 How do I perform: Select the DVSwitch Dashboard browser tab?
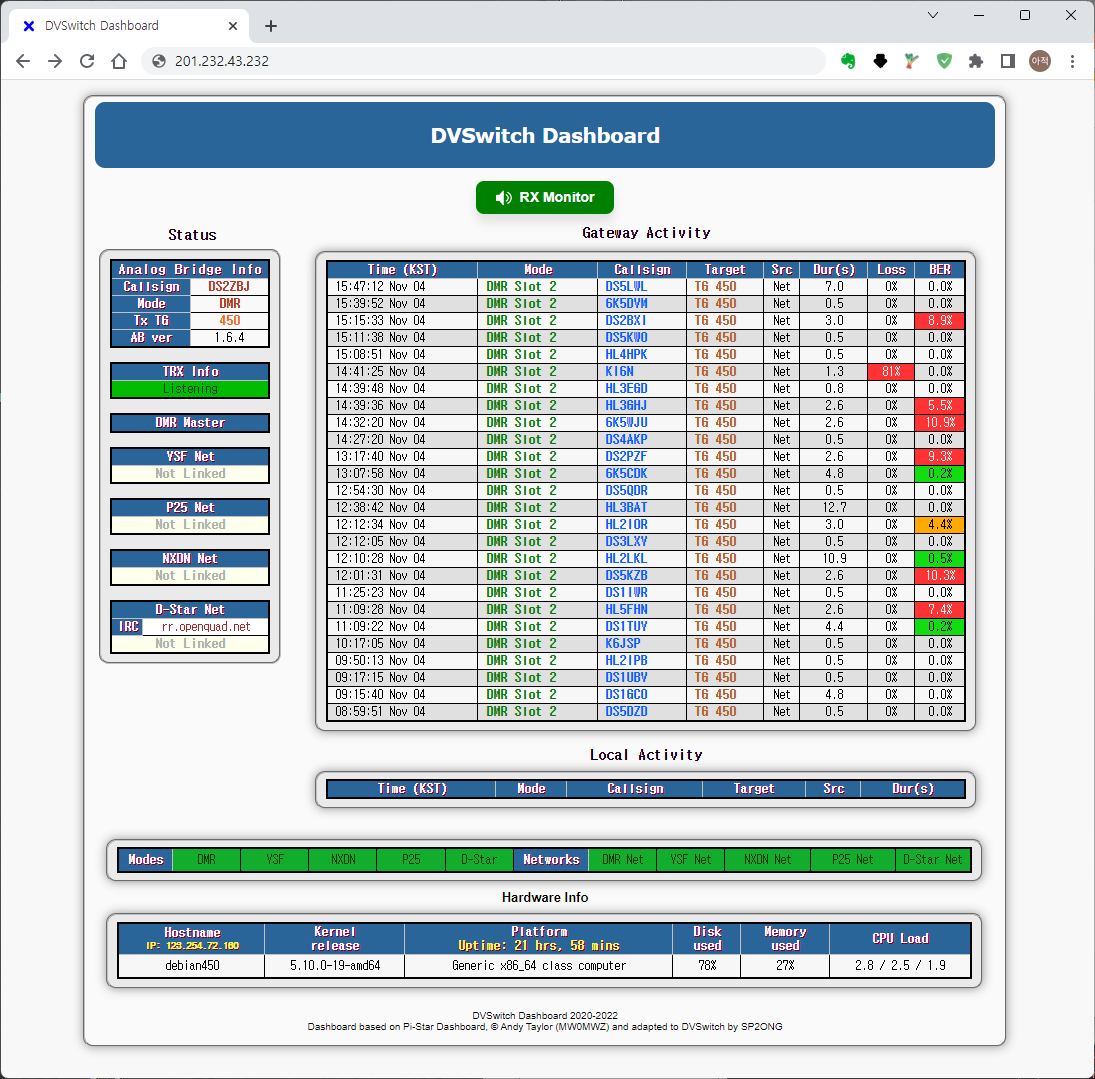coord(129,26)
